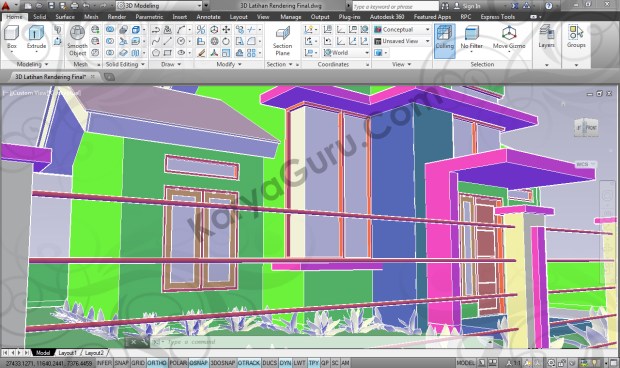620x368 pixels.
Task: Click the Save icon in quick access toolbar
Action: point(51,6)
